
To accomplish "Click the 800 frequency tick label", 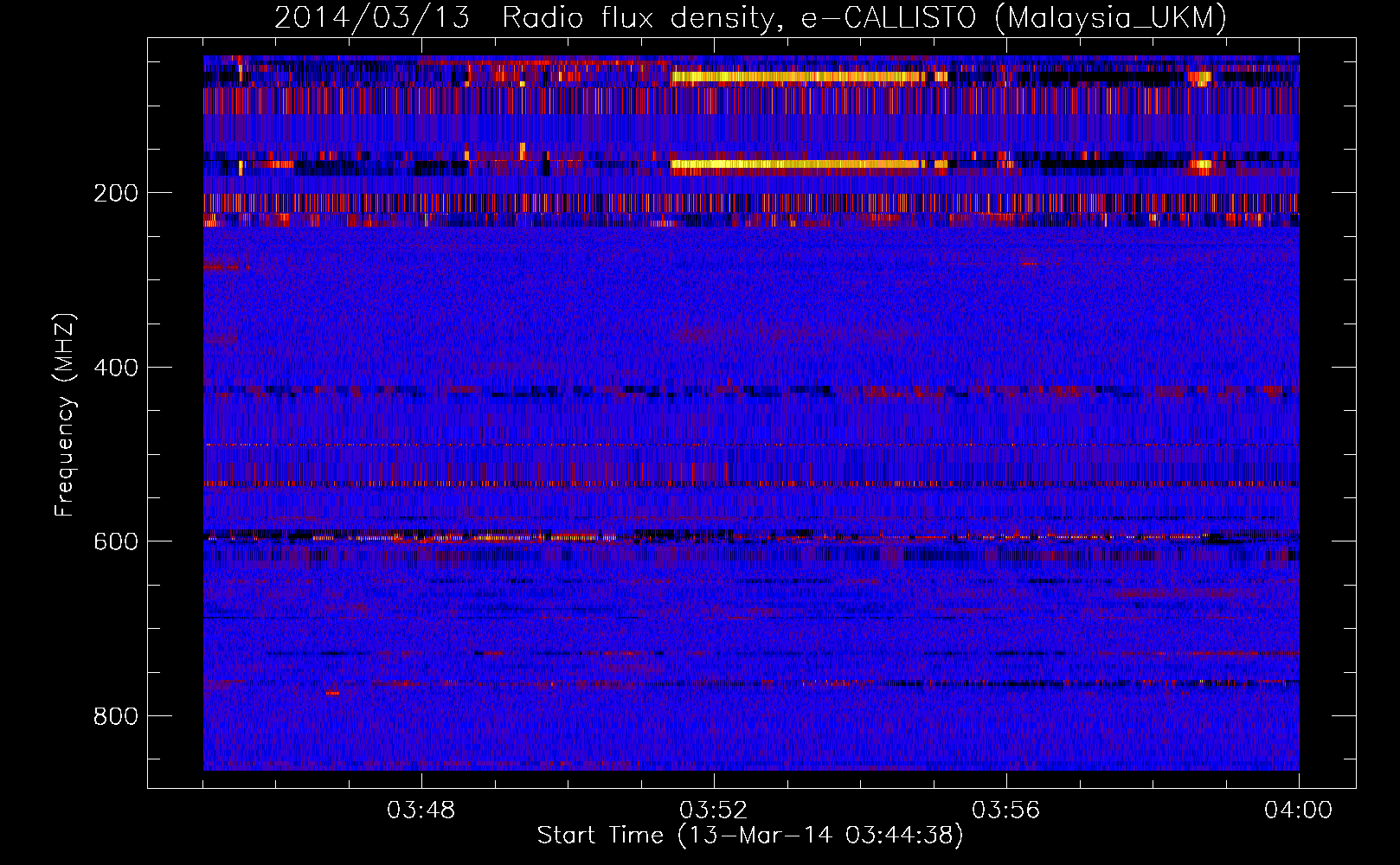I will 116,716.
